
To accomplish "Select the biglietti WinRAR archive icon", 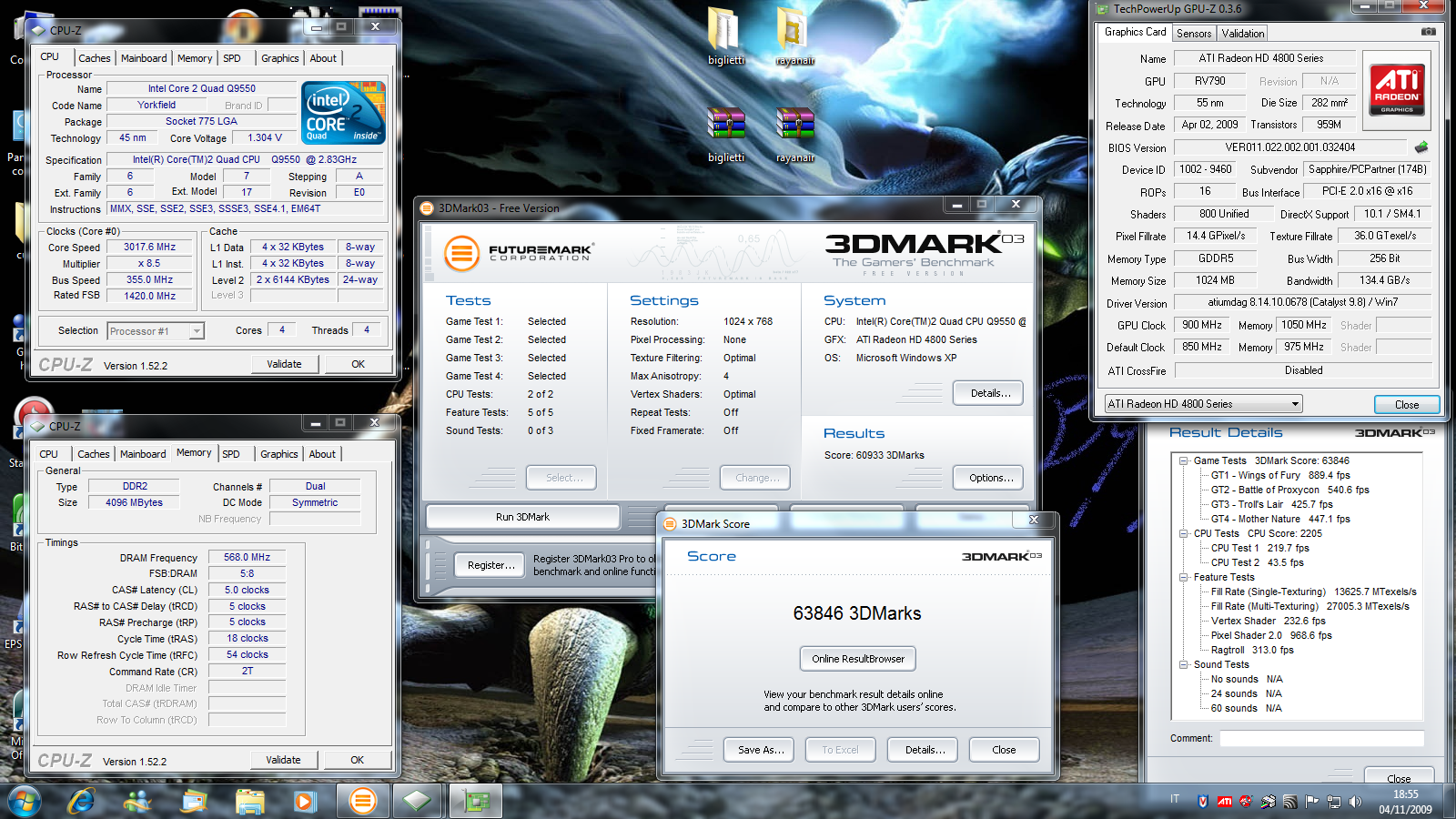I will point(725,135).
